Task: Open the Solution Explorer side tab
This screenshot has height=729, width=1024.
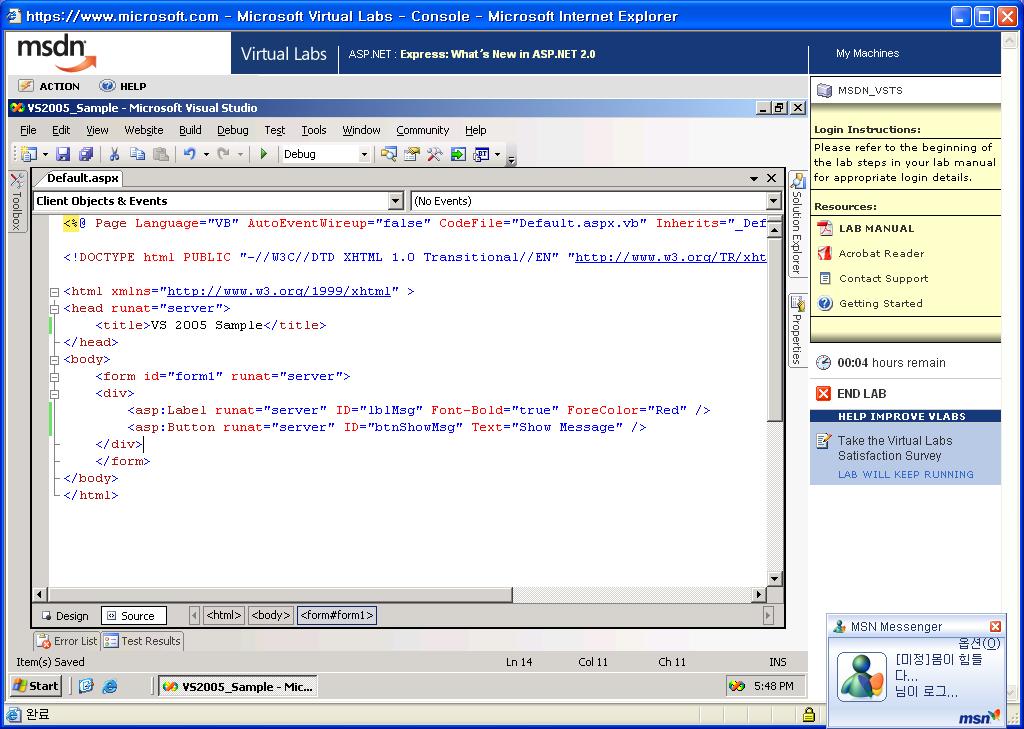Action: [x=797, y=223]
